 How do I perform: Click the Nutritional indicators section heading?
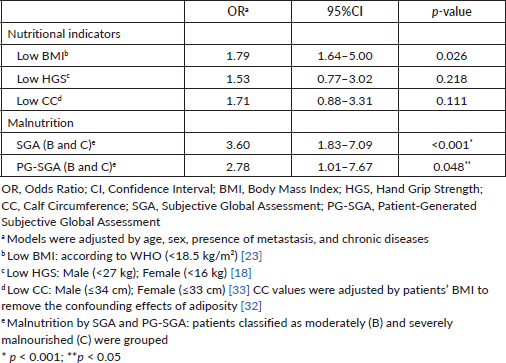64,34
